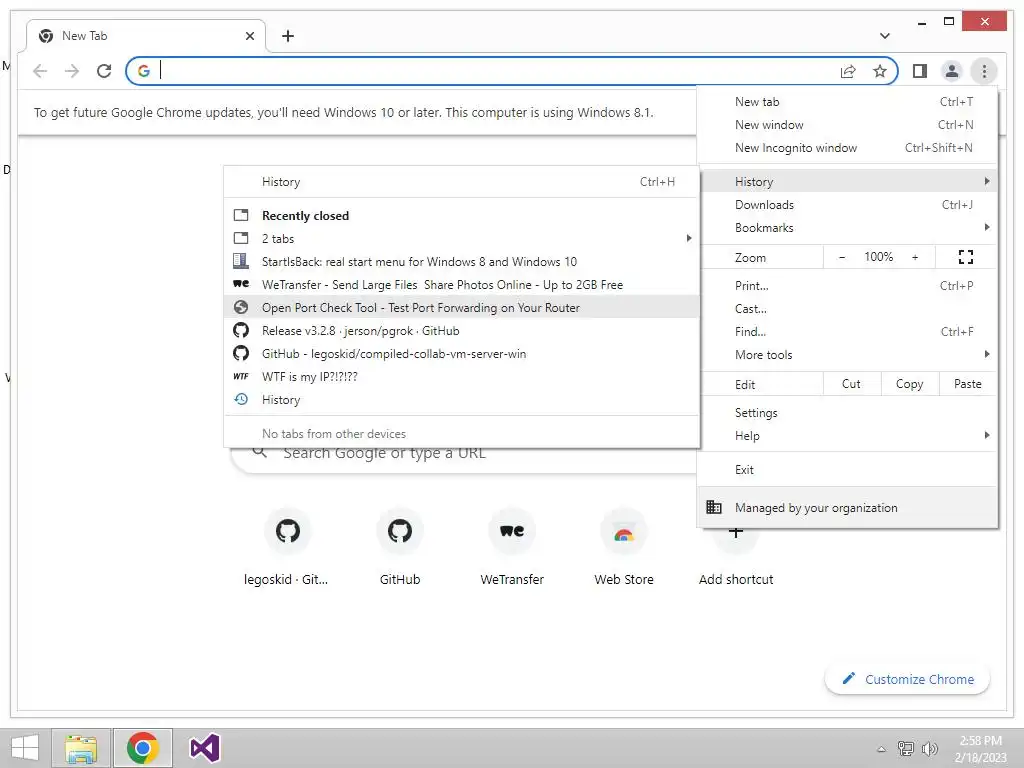Open the tab search chevron
Viewport: 1024px width, 768px height.
click(884, 36)
